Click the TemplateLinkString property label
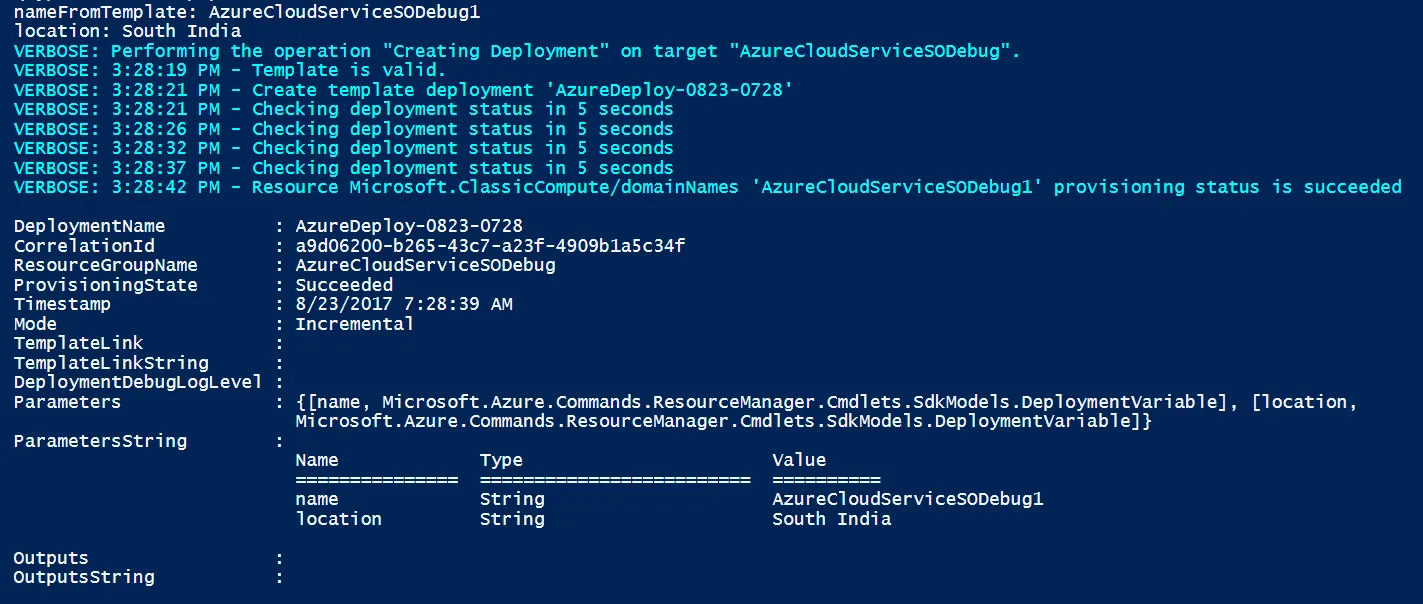The width and height of the screenshot is (1423, 604). pyautogui.click(x=111, y=363)
